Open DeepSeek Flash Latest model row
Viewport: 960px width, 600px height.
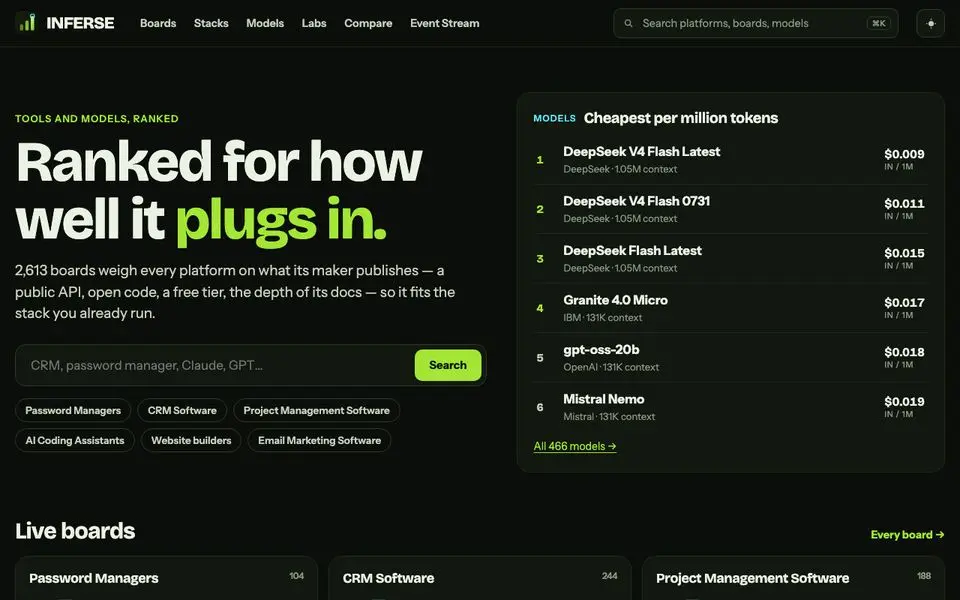(x=730, y=258)
